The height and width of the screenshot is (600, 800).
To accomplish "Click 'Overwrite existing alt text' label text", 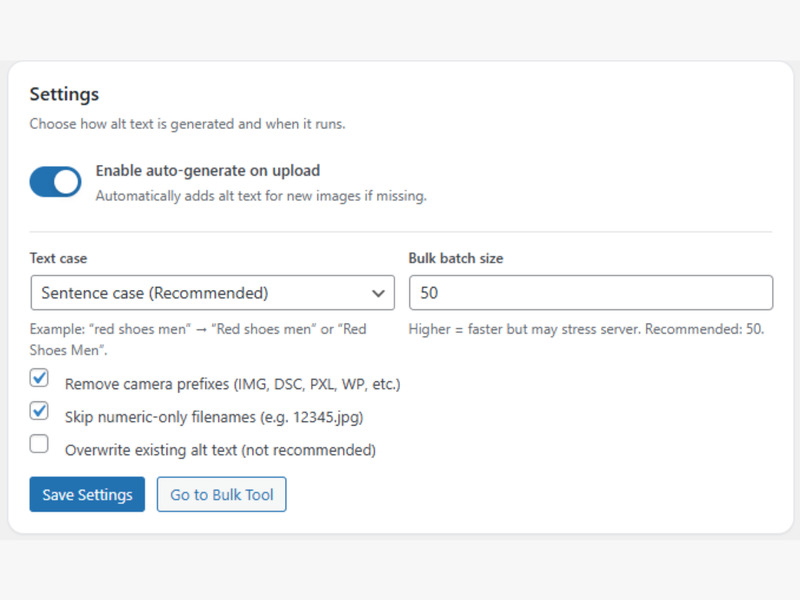I will coord(220,450).
